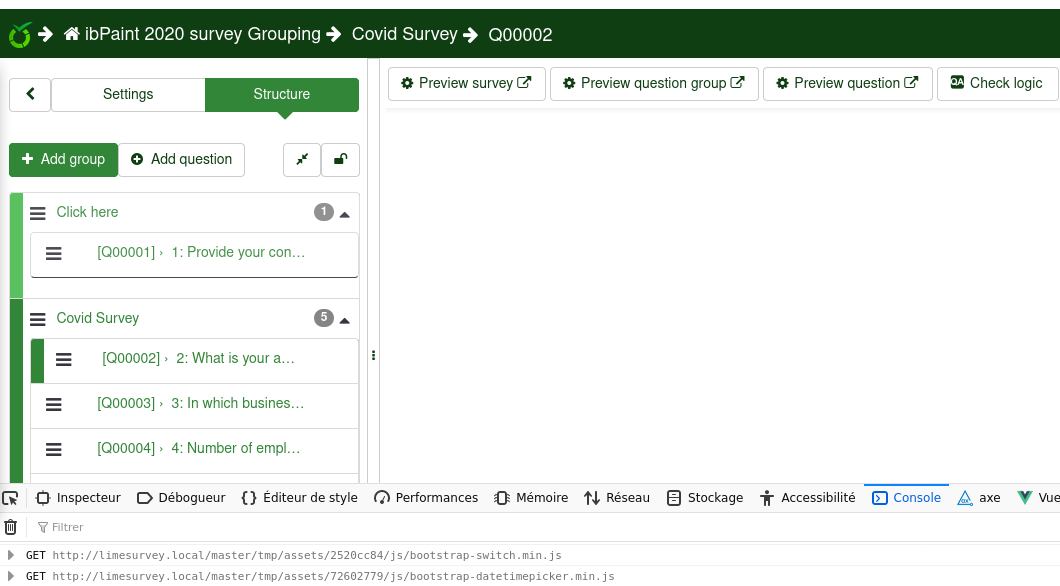Click drag handle of Q00003 question
This screenshot has width=1060, height=586.
(54, 404)
